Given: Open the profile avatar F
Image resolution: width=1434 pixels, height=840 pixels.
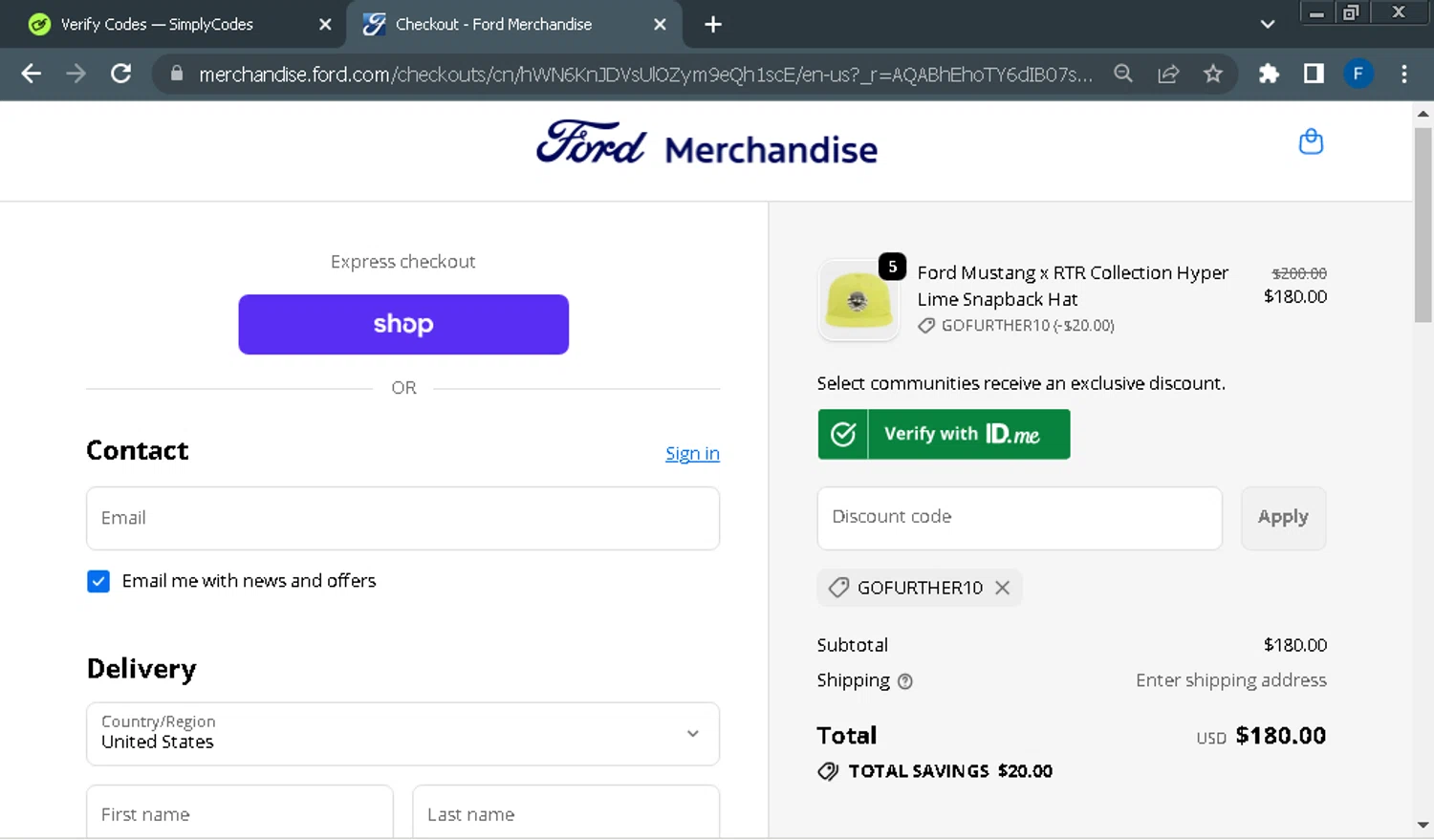Looking at the screenshot, I should pos(1358,74).
